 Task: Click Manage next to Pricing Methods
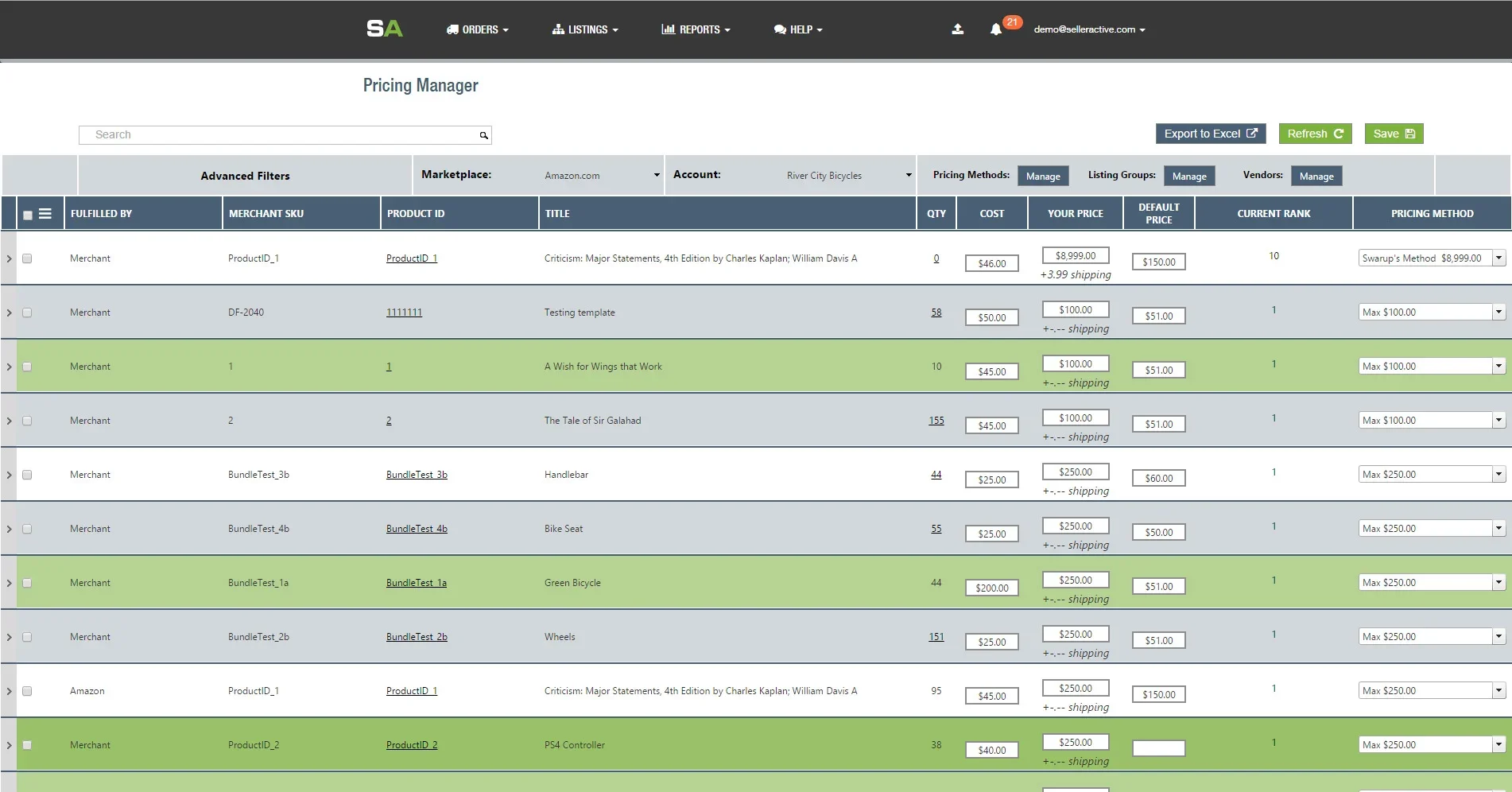click(x=1042, y=177)
